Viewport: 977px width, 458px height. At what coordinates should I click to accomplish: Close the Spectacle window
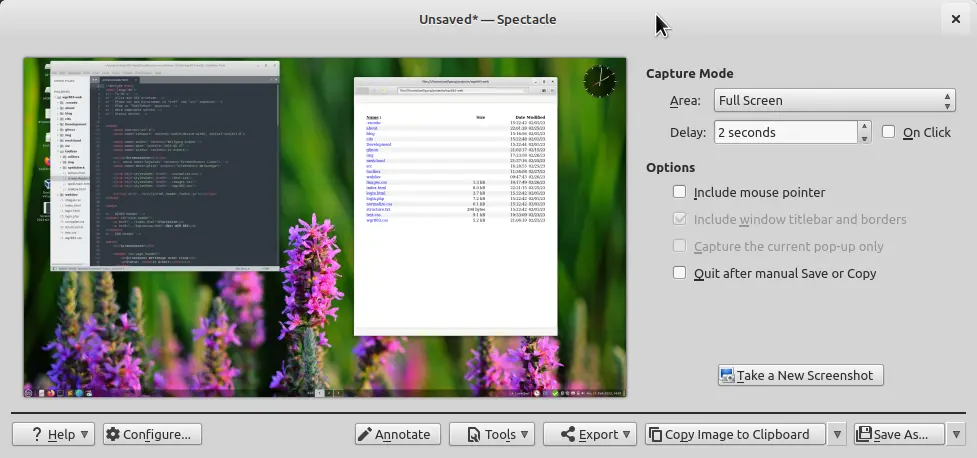(x=953, y=19)
